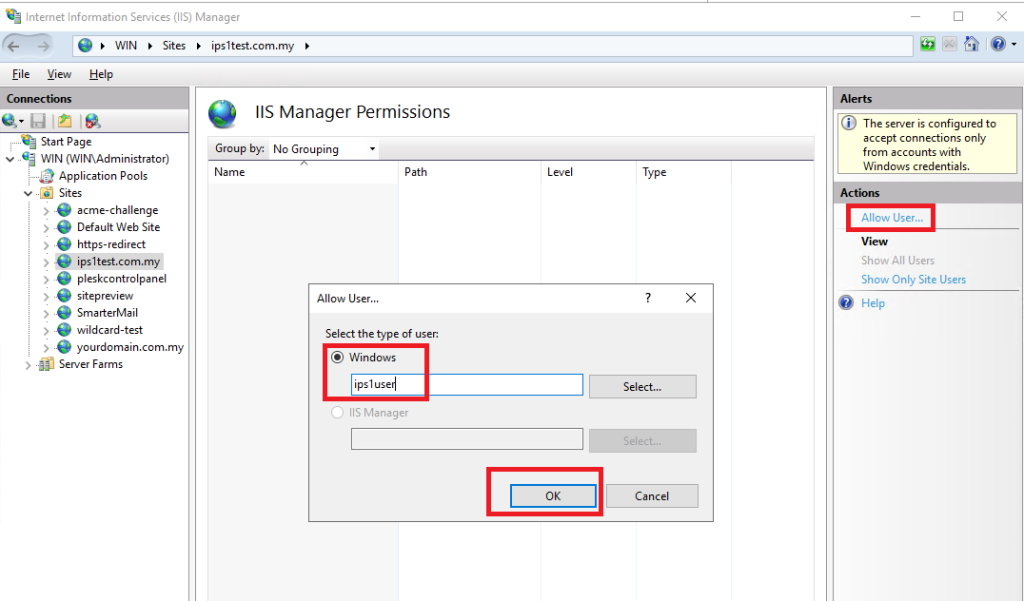Image resolution: width=1024 pixels, height=601 pixels.
Task: Open the Export Configuration folder icon
Action: tap(65, 120)
